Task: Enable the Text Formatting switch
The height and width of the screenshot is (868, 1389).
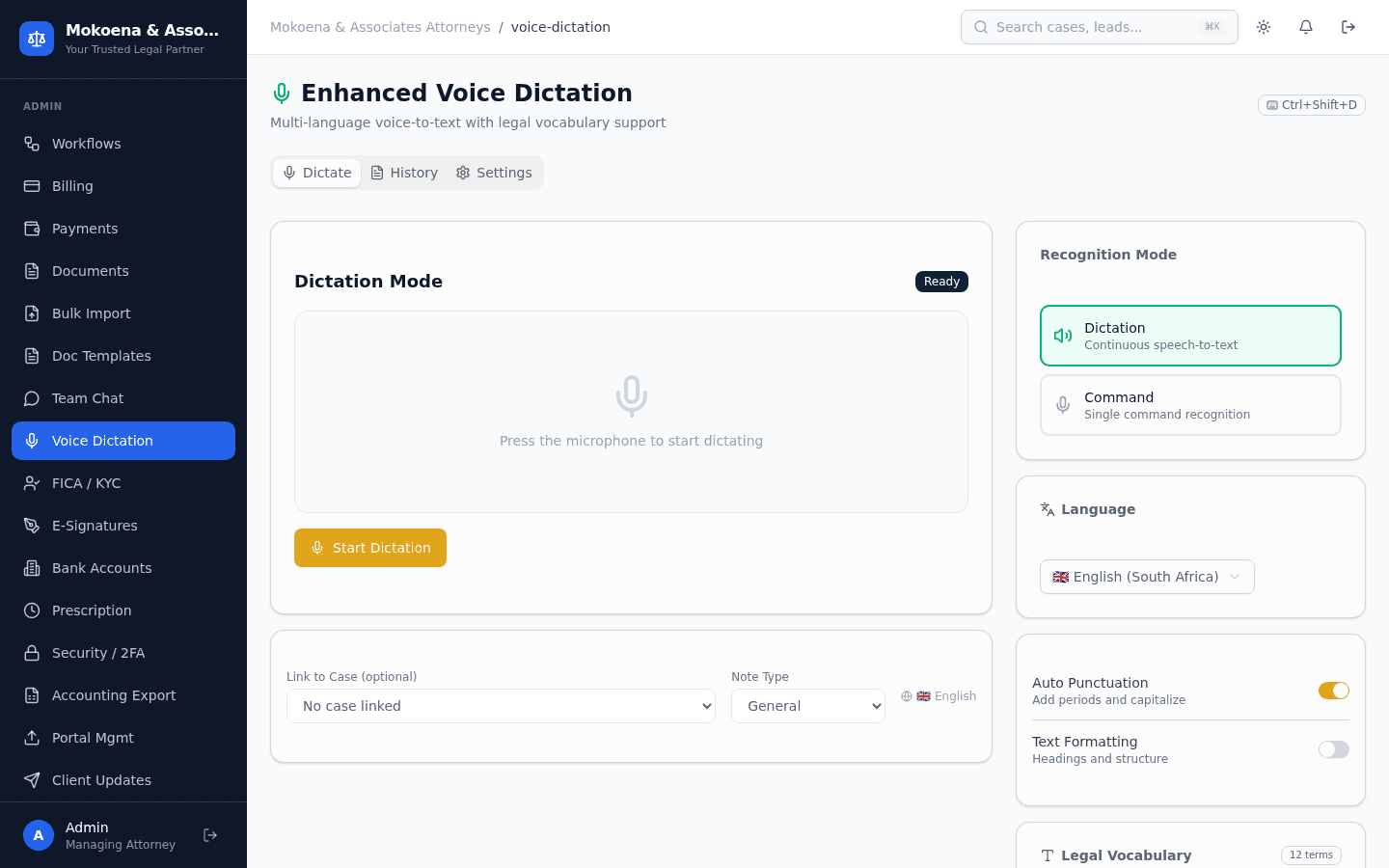Action: click(x=1334, y=749)
